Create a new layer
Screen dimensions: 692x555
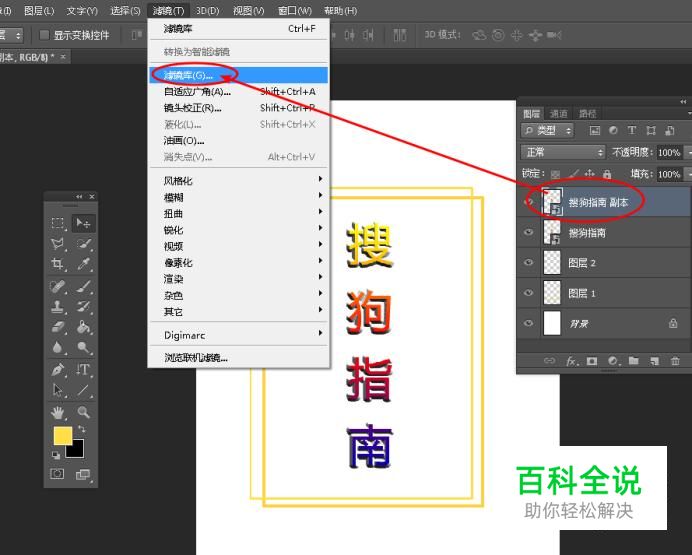(x=654, y=361)
